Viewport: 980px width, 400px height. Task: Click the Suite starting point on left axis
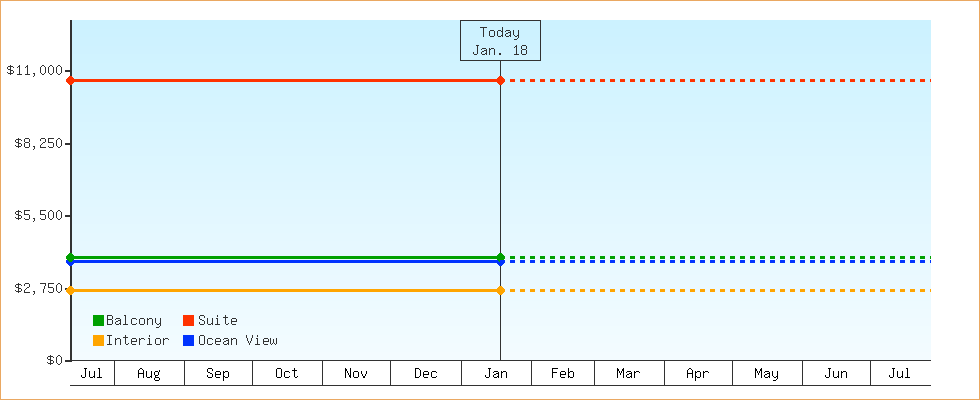(70, 80)
